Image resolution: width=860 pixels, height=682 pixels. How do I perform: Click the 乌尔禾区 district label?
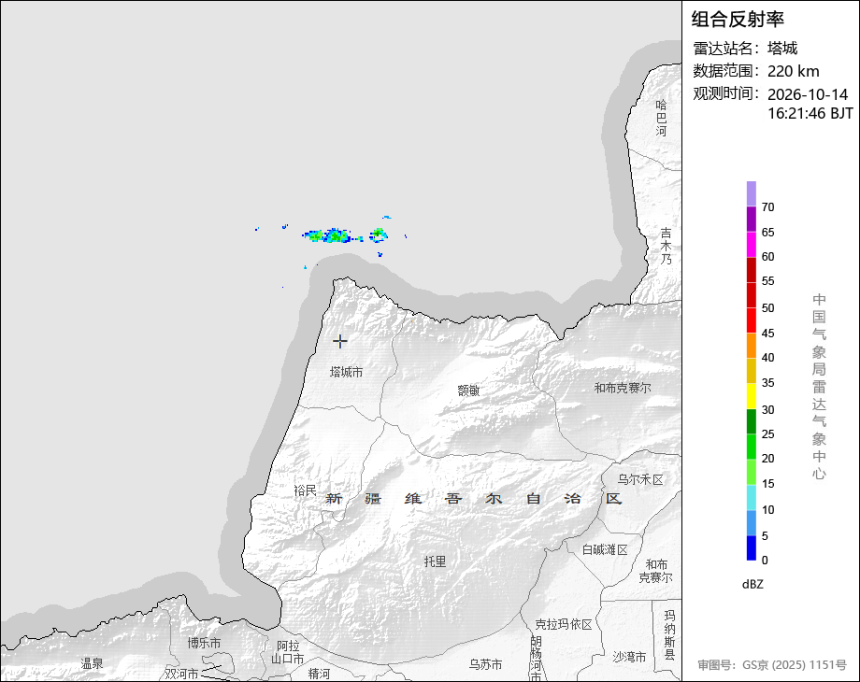click(641, 480)
